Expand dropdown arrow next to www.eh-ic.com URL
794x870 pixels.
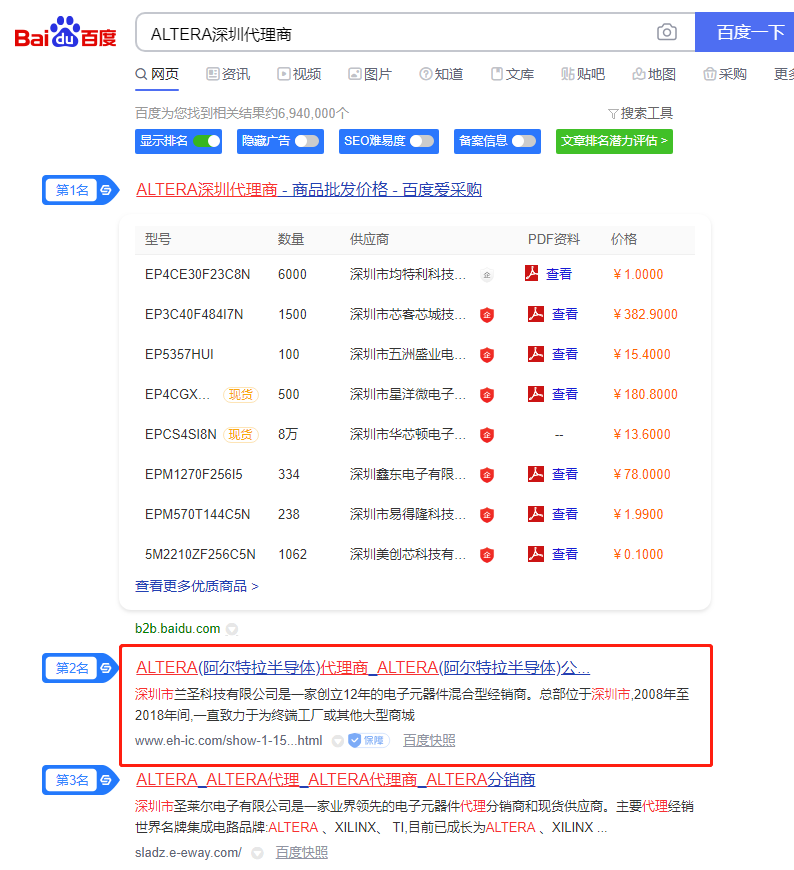[337, 741]
